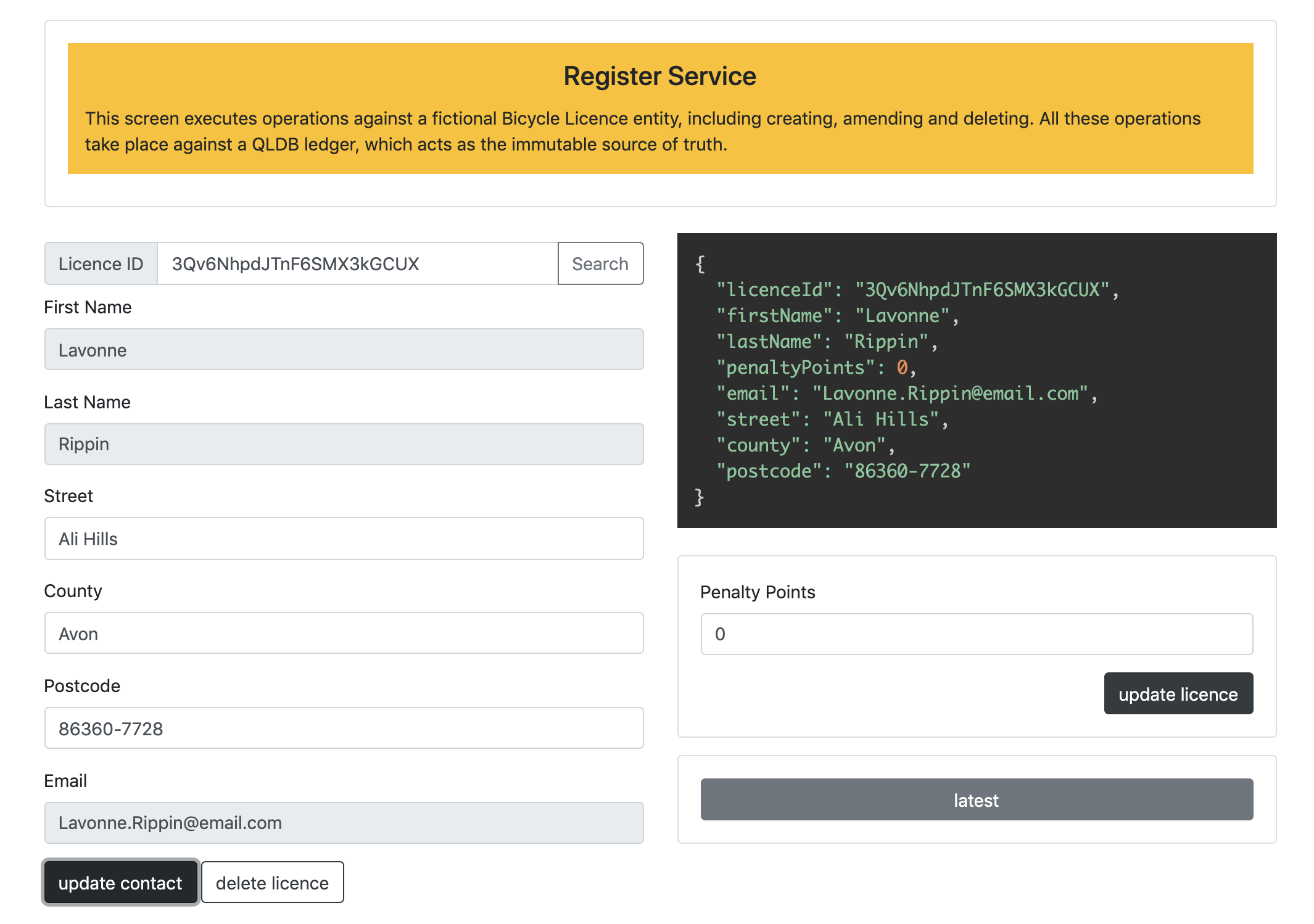
Task: Click the Search button for Licence ID
Action: point(600,264)
